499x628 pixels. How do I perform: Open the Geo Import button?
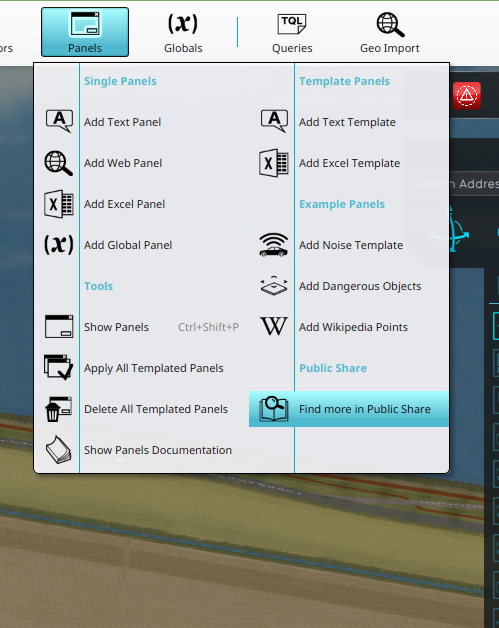click(390, 32)
